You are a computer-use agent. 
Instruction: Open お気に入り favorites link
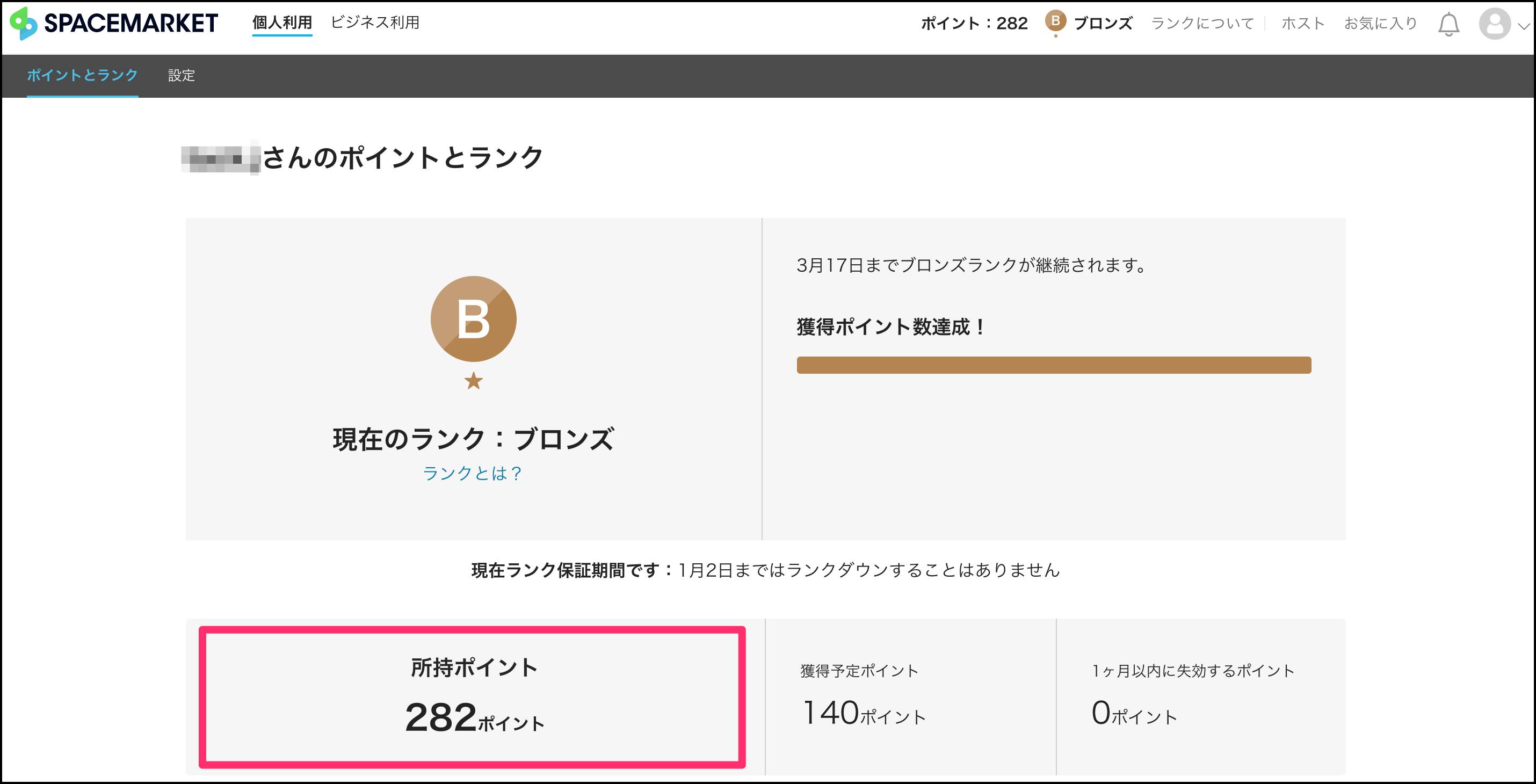(1380, 23)
